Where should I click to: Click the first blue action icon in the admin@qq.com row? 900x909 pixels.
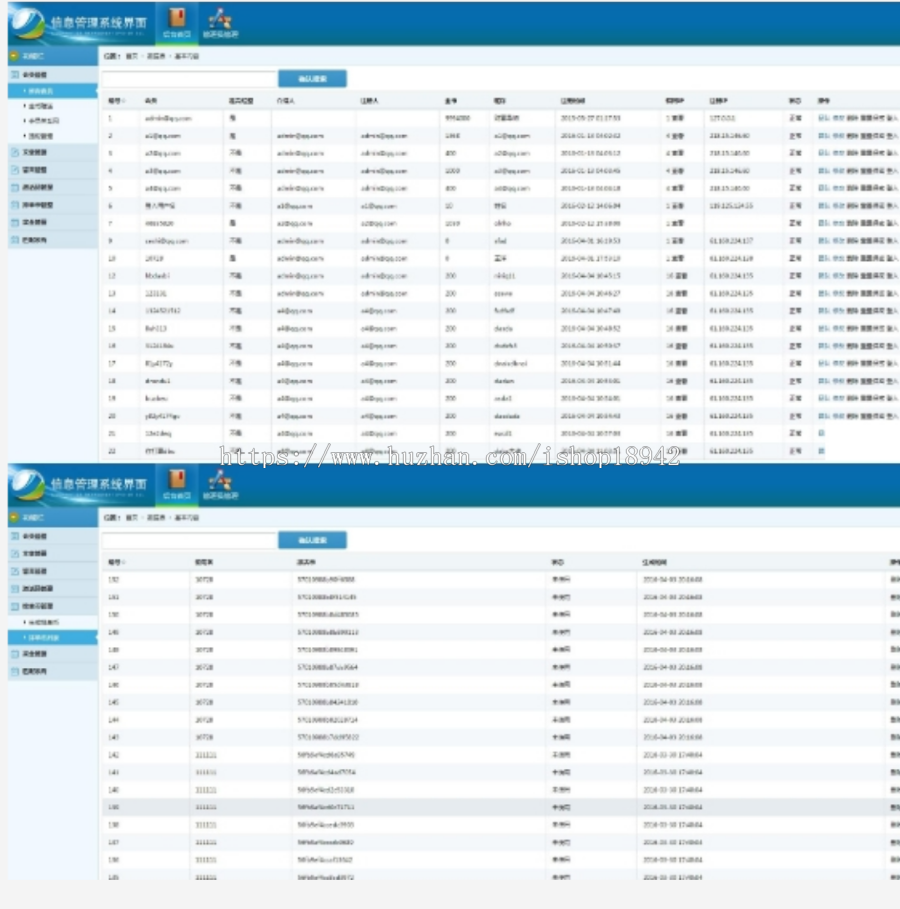pos(823,118)
